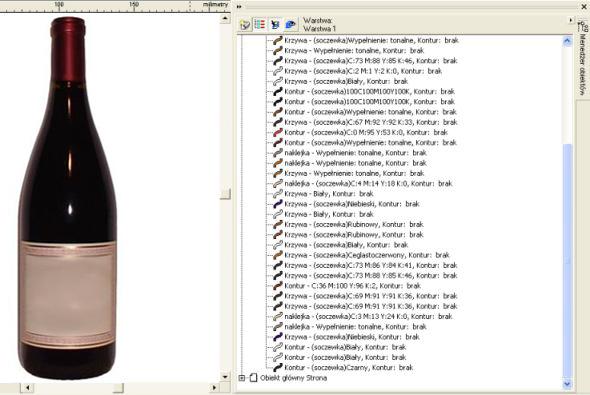This screenshot has width=590, height=395.
Task: Select the Kontur C:0 M:95 Y:53 red icon
Action: 277,132
